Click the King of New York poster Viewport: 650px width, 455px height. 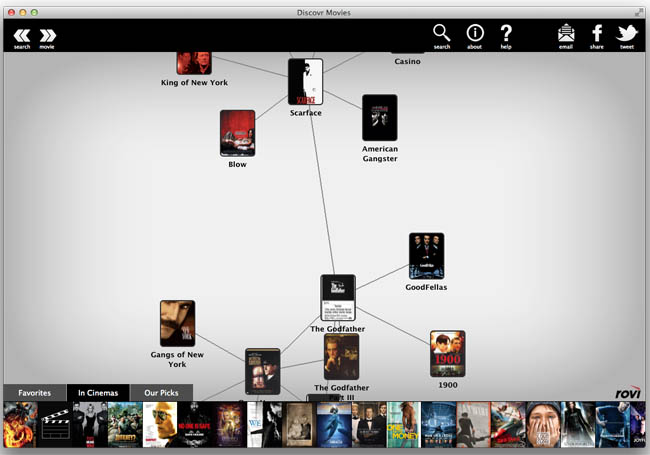pos(194,61)
